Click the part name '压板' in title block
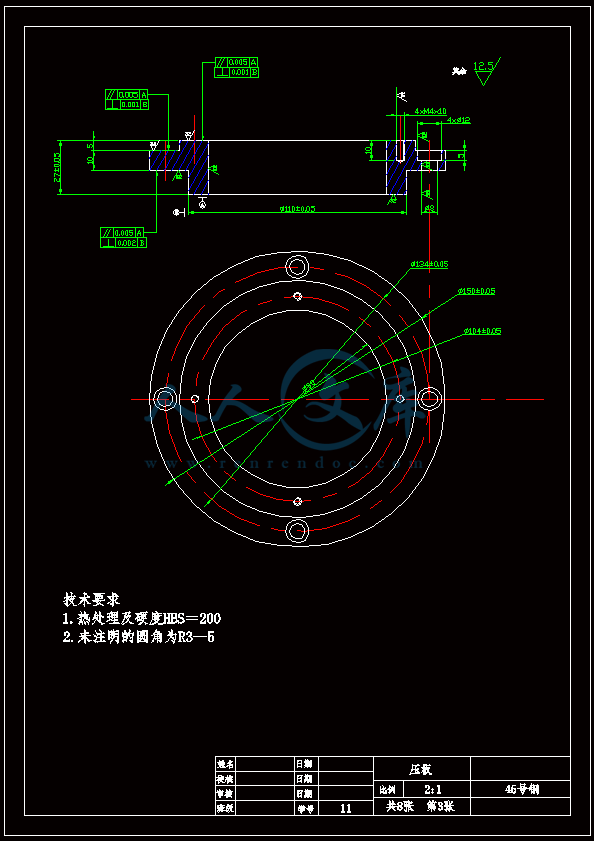This screenshot has height=841, width=594. pyautogui.click(x=421, y=770)
